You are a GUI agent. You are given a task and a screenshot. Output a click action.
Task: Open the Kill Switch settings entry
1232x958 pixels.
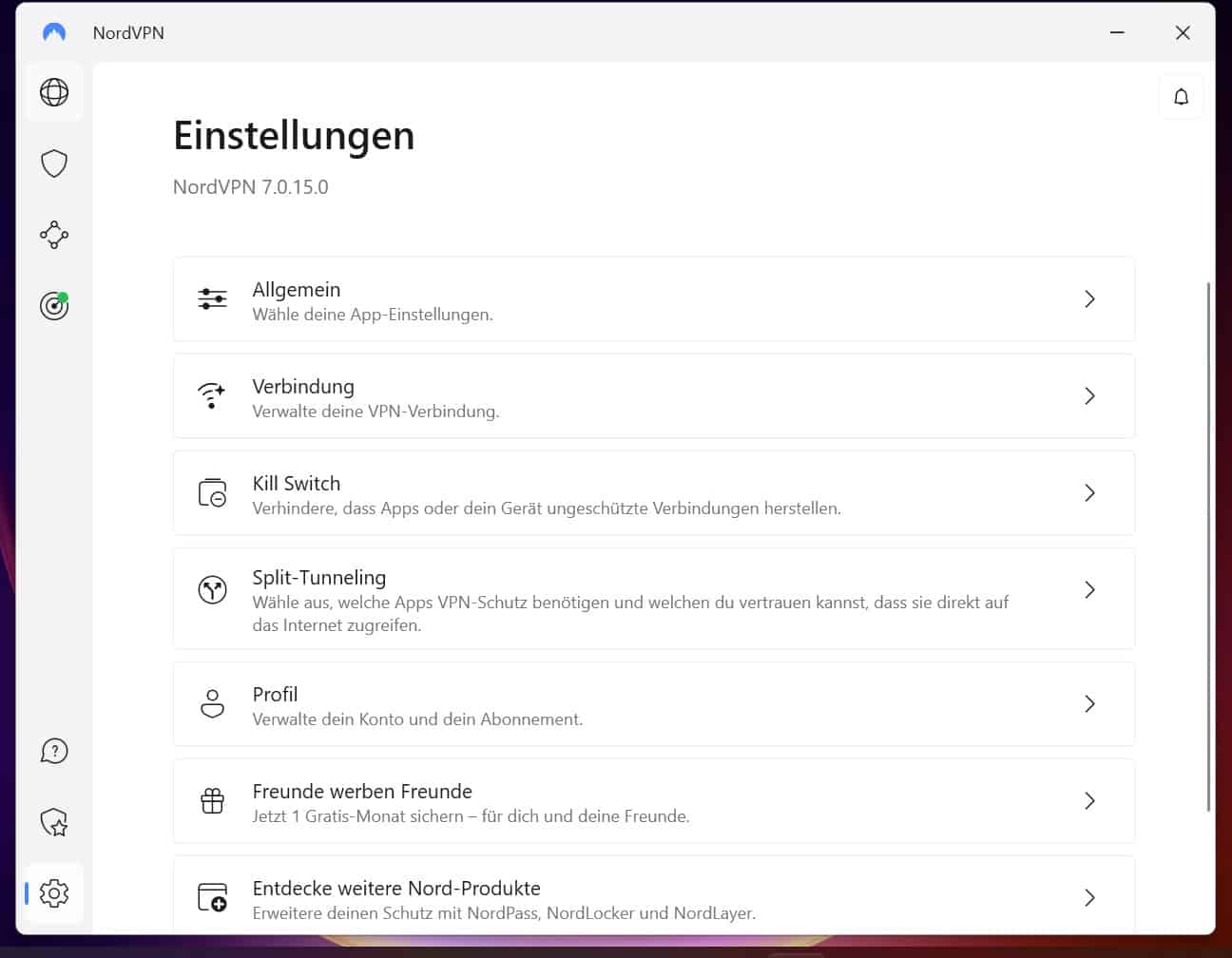tap(654, 493)
